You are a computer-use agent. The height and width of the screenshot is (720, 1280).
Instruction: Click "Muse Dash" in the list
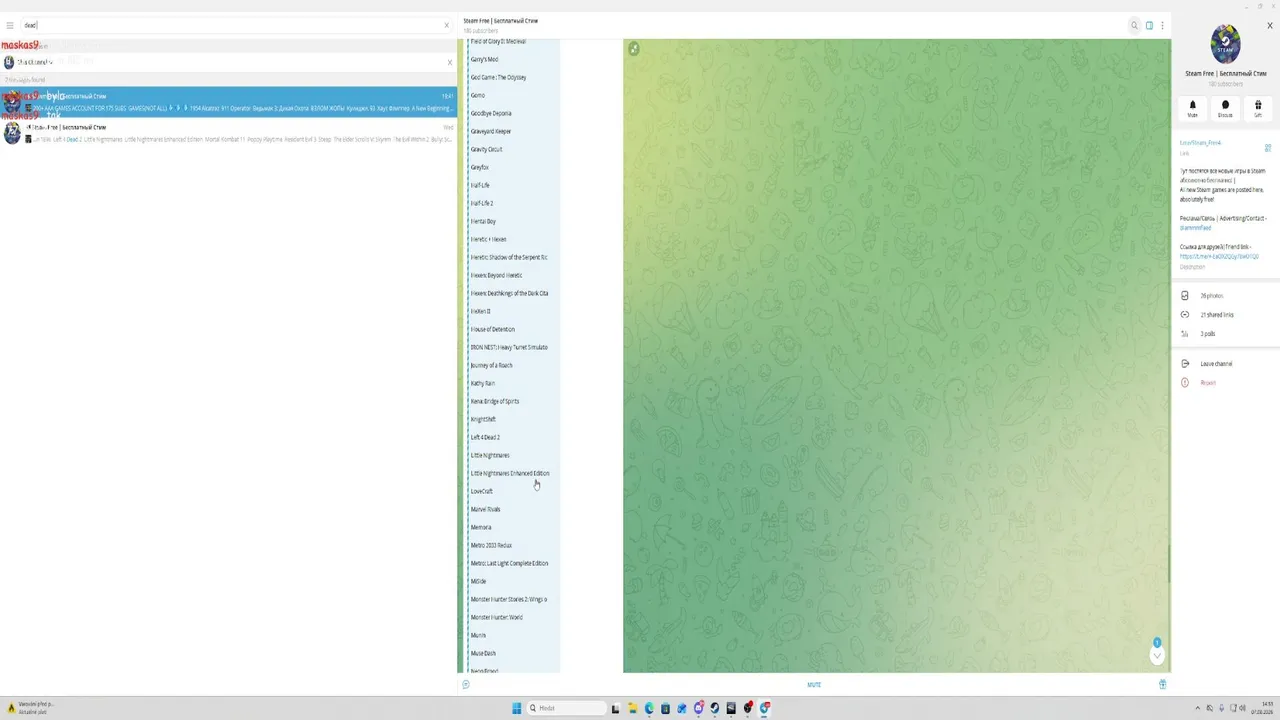[483, 653]
